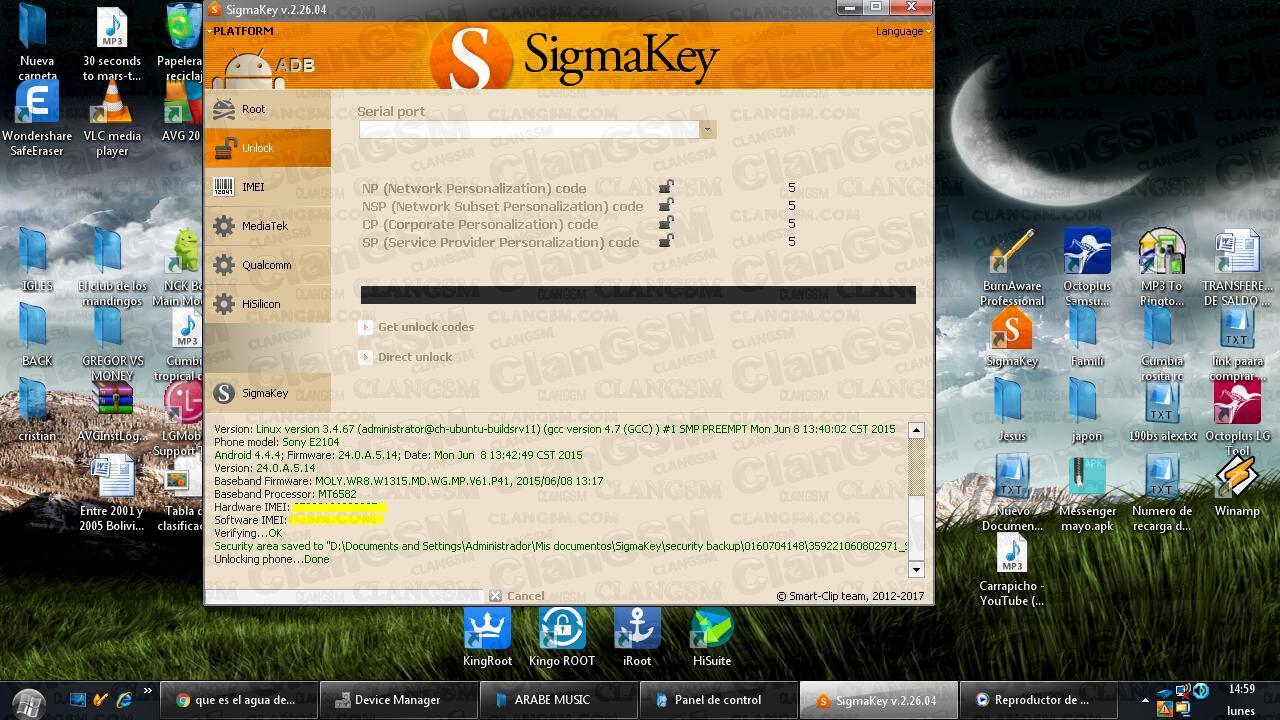Open SigmaKey desktop shortcut
Viewport: 1280px width, 720px height.
[x=1012, y=338]
